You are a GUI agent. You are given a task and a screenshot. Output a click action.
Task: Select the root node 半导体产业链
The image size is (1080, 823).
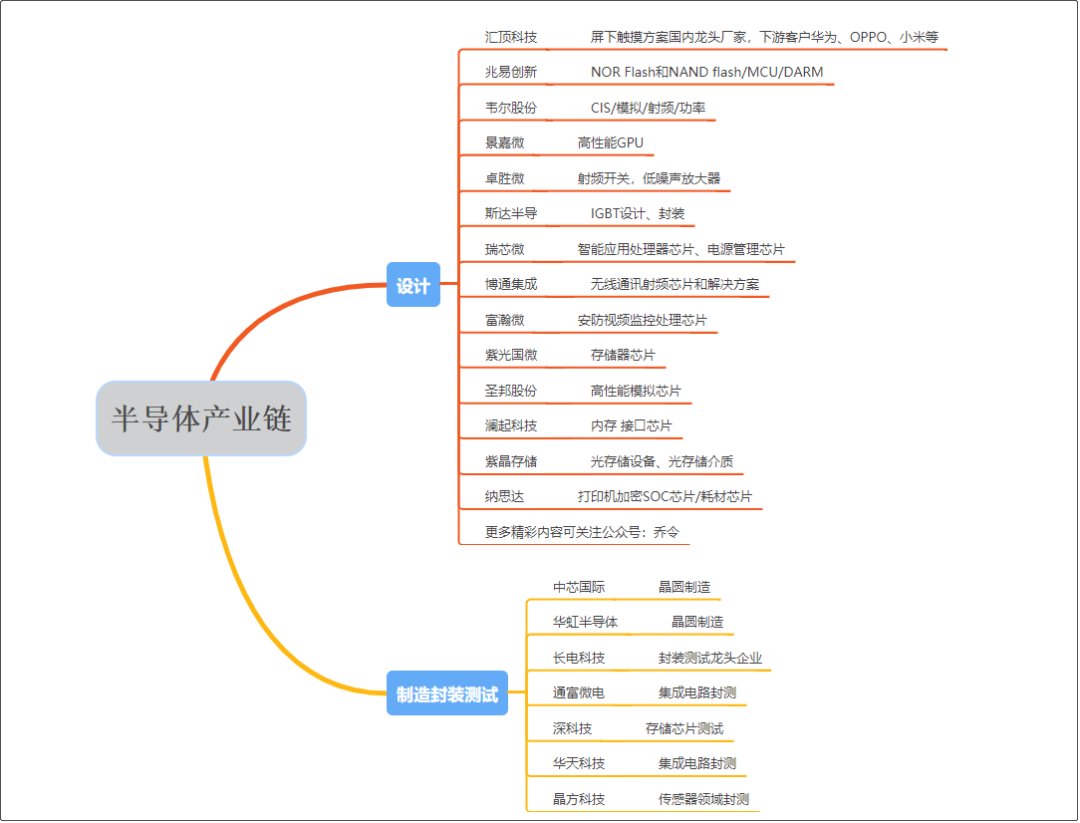(x=202, y=420)
